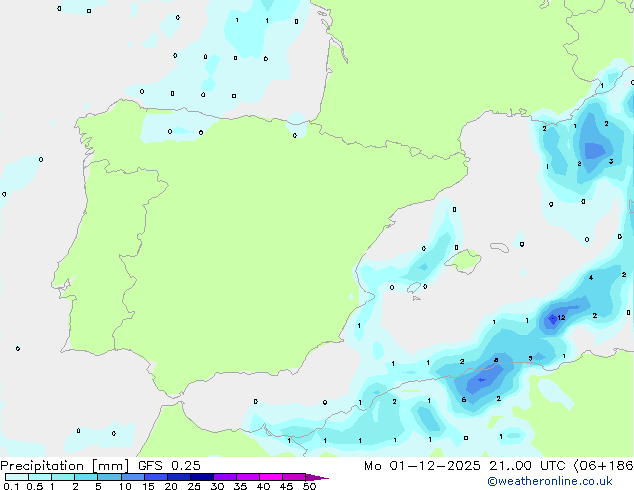The height and width of the screenshot is (490, 634).
Task: Click the 40–45 mm magenta legend swatch
Action: [x=271, y=477]
